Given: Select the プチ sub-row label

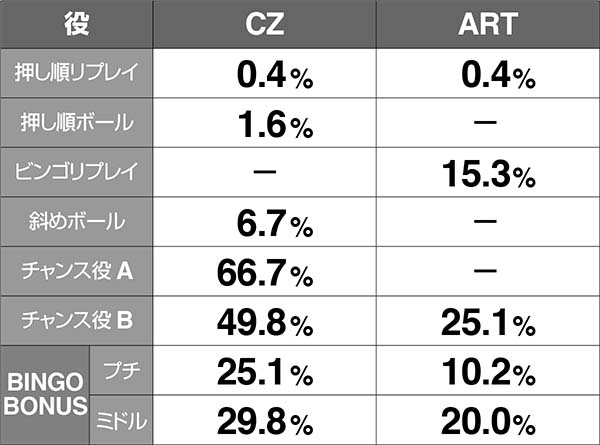Looking at the screenshot, I should 121,370.
